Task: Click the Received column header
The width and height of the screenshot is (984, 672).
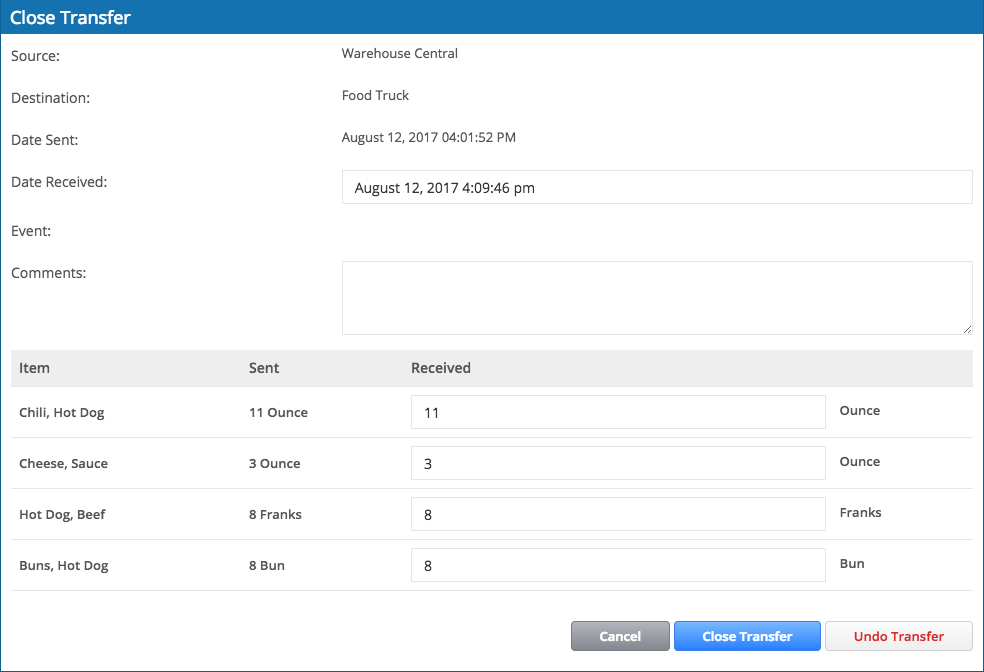Action: click(x=441, y=368)
